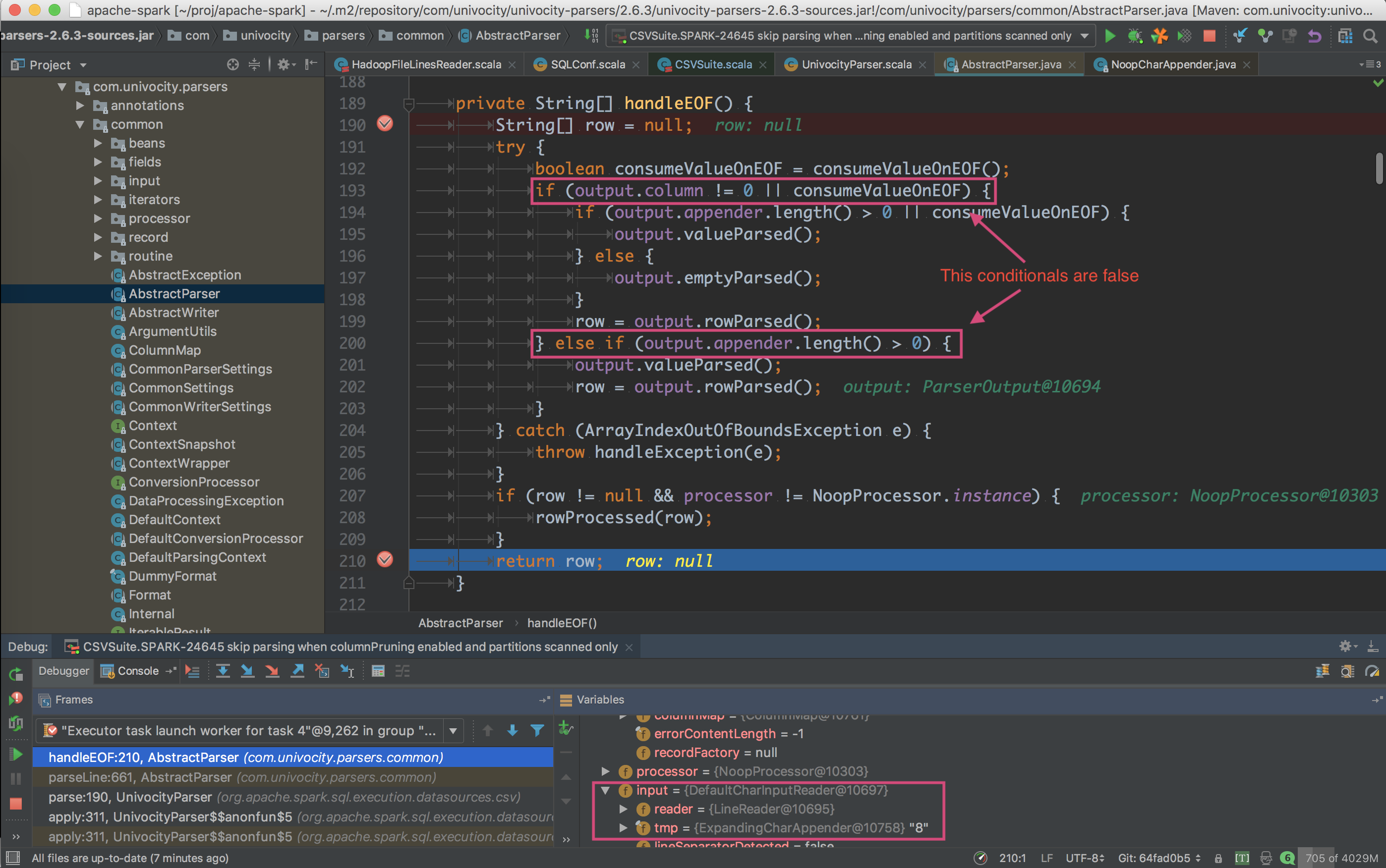Click the Step Into debugger icon
This screenshot has width=1386, height=868.
click(x=247, y=670)
